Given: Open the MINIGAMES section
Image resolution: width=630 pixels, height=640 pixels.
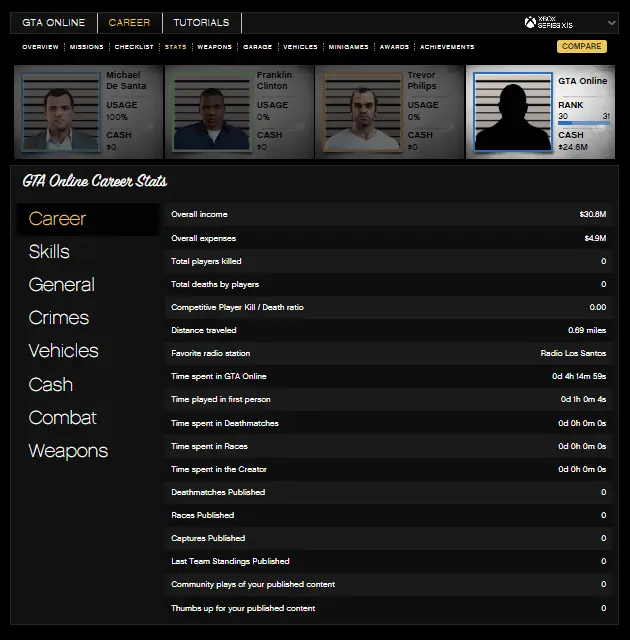Looking at the screenshot, I should click(348, 47).
